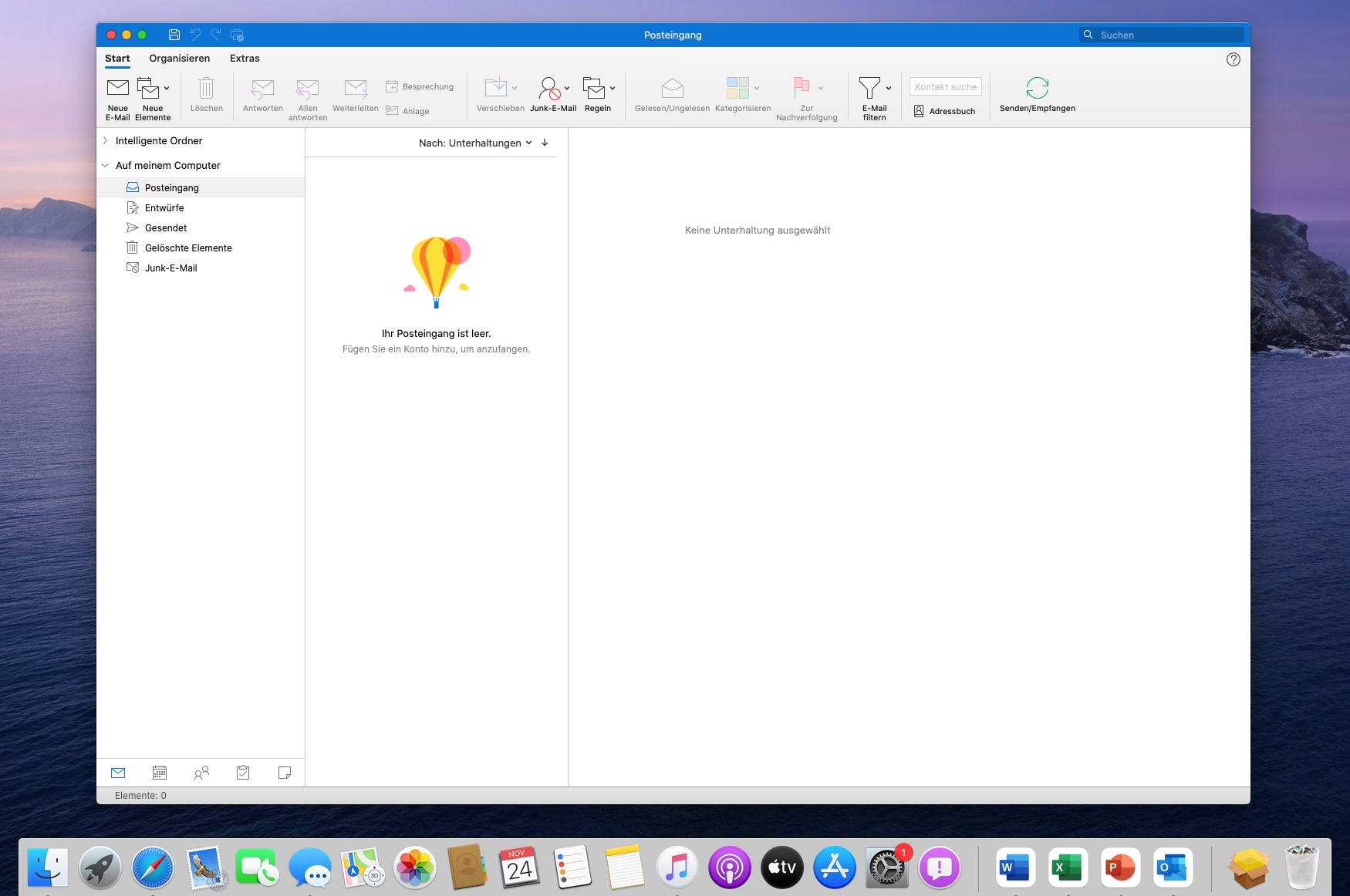
Task: Collapse the Auf meinem Computer group
Action: pyautogui.click(x=106, y=165)
